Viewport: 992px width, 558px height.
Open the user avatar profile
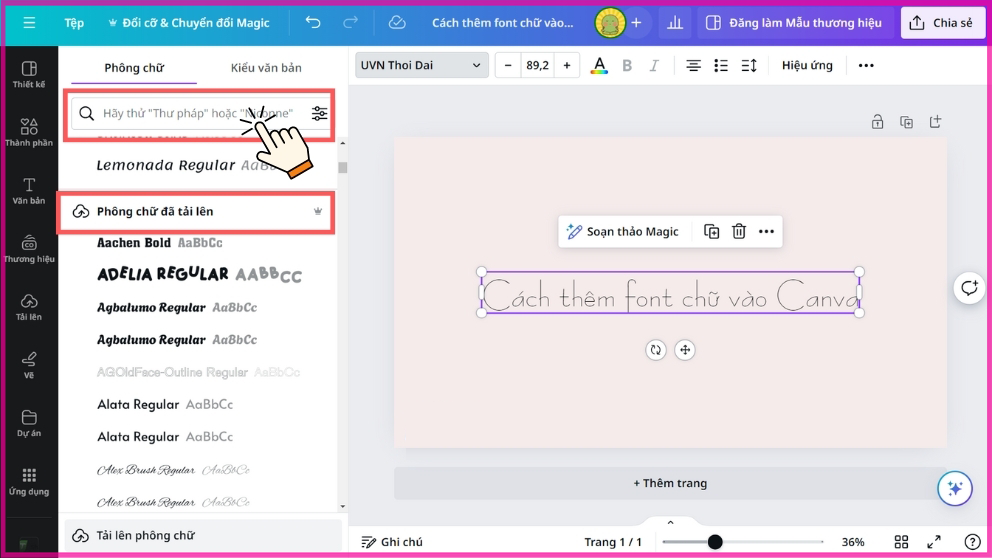click(x=610, y=23)
